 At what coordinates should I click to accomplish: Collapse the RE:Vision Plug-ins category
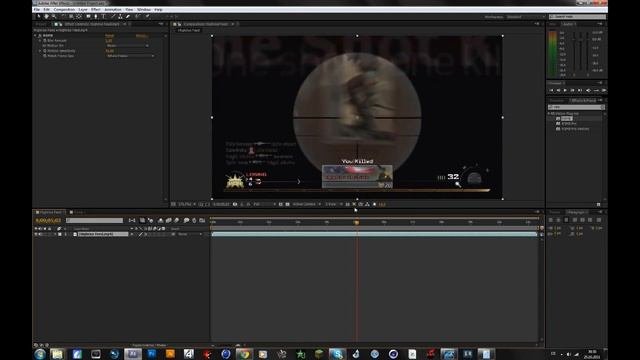(x=549, y=113)
